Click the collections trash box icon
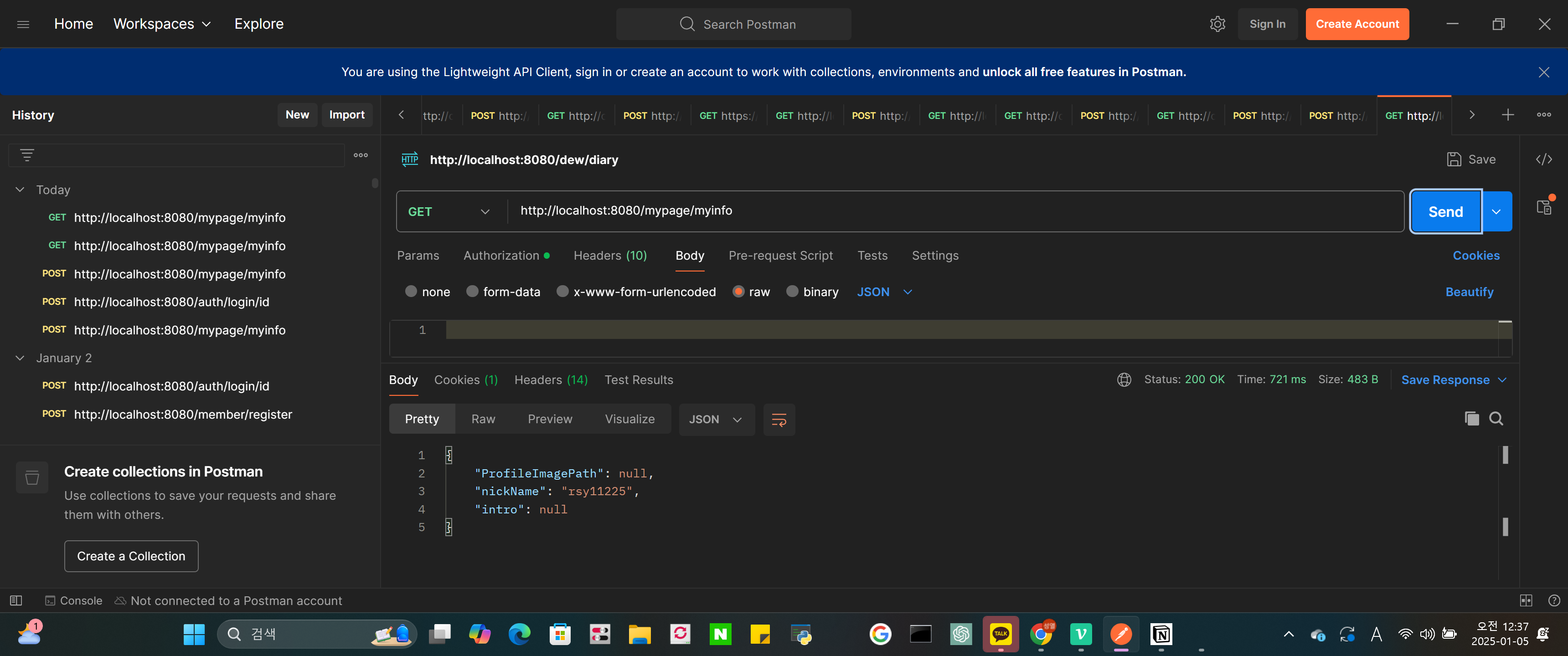This screenshot has width=1568, height=656. coord(32,478)
